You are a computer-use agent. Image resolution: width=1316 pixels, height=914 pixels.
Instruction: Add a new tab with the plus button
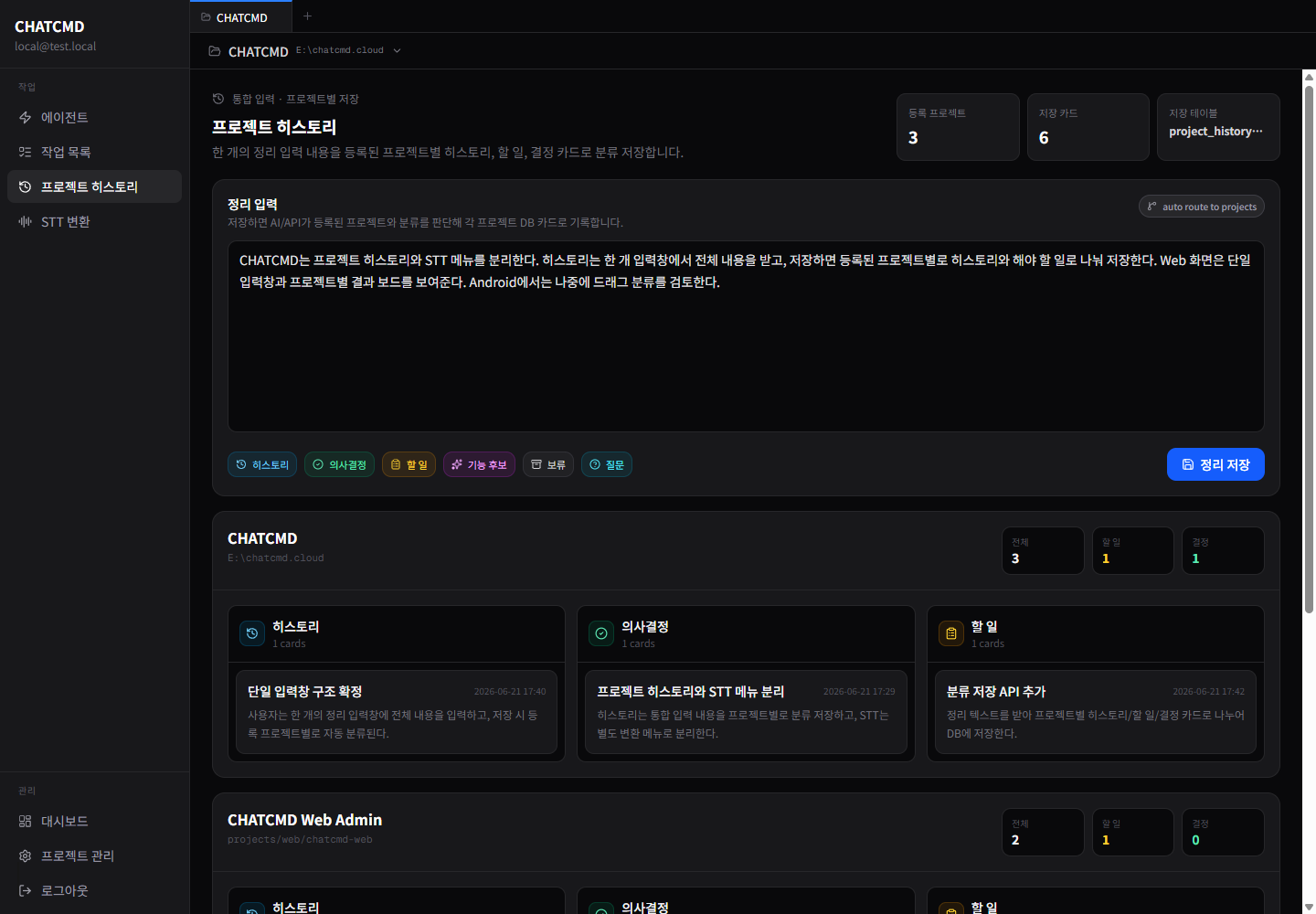coord(307,16)
